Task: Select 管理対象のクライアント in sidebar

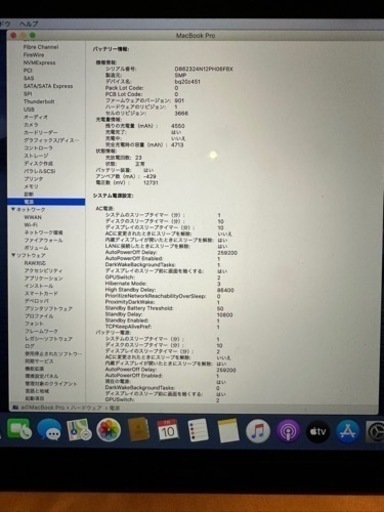Action: [51, 384]
